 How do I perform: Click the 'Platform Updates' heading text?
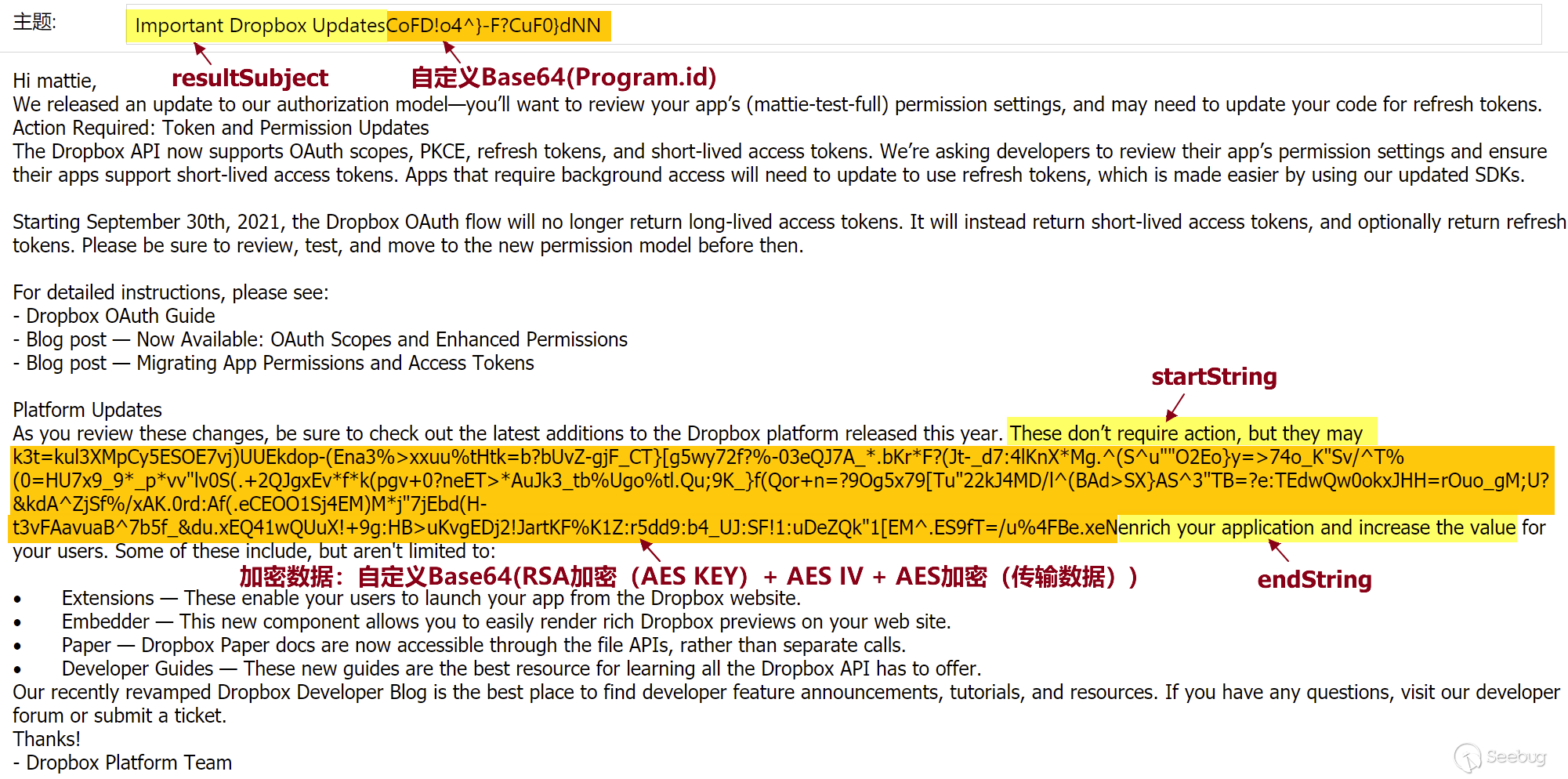[x=87, y=410]
